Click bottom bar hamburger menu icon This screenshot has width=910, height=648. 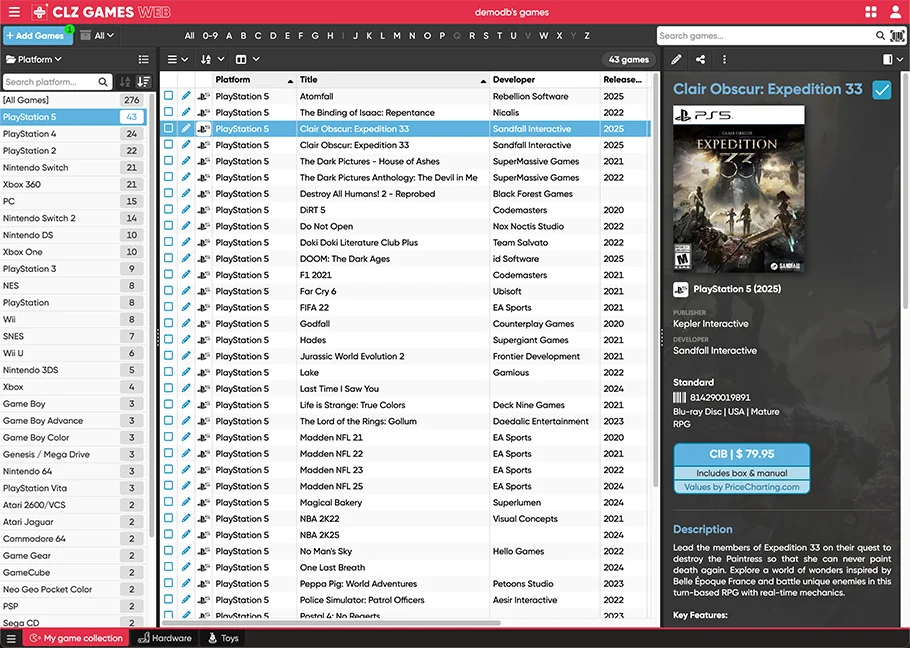tap(11, 638)
